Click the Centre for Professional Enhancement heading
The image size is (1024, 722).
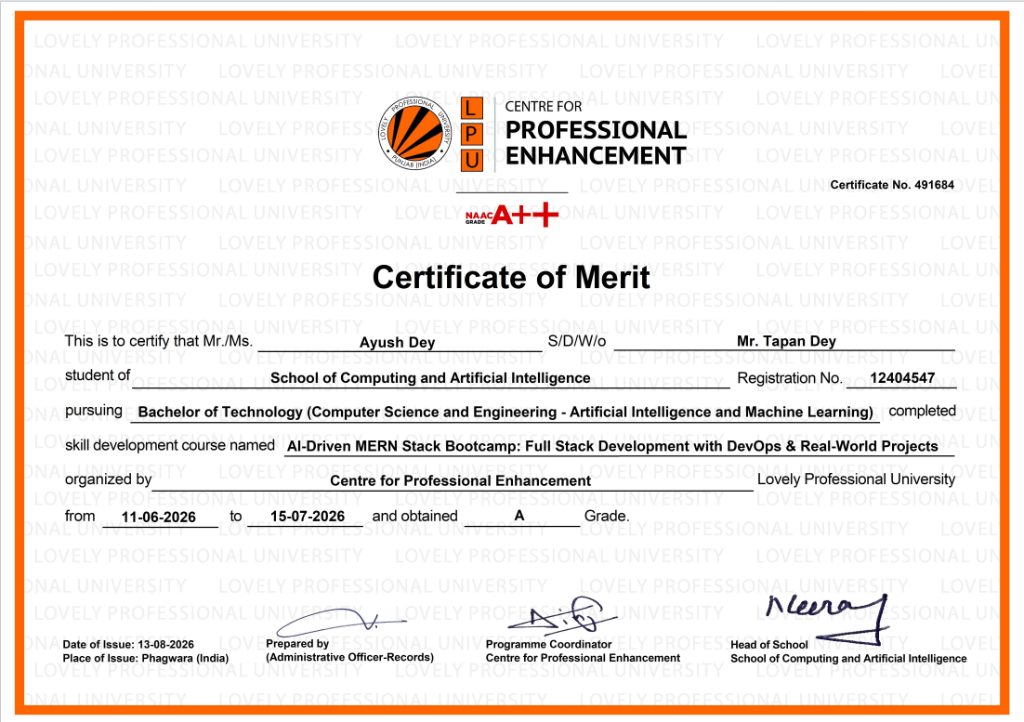tap(596, 134)
